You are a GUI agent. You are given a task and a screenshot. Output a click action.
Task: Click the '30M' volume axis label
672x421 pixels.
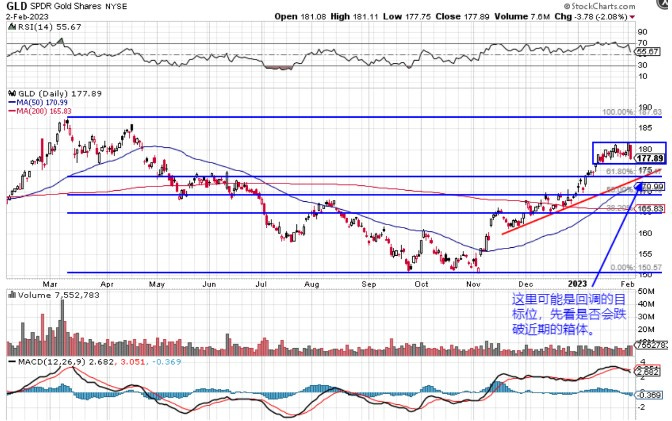(646, 317)
